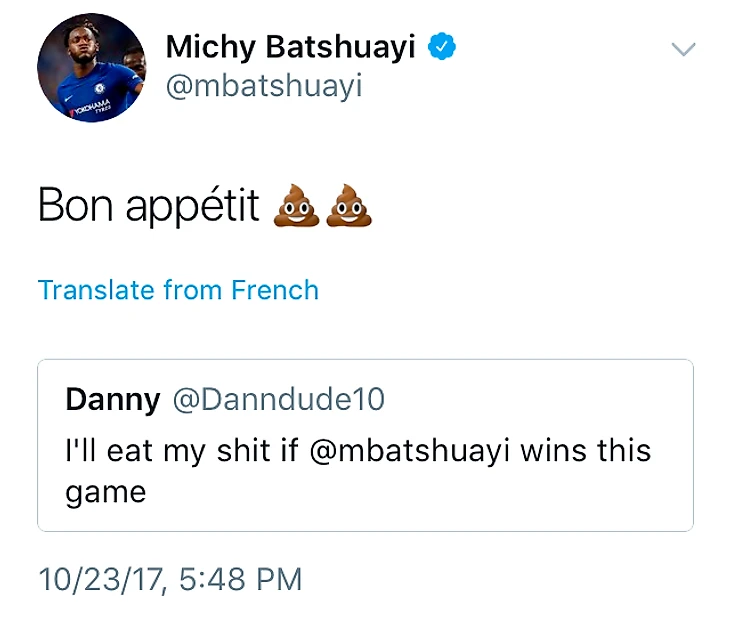This screenshot has height=621, width=730.
Task: Click the blue verified badge
Action: pos(442,47)
